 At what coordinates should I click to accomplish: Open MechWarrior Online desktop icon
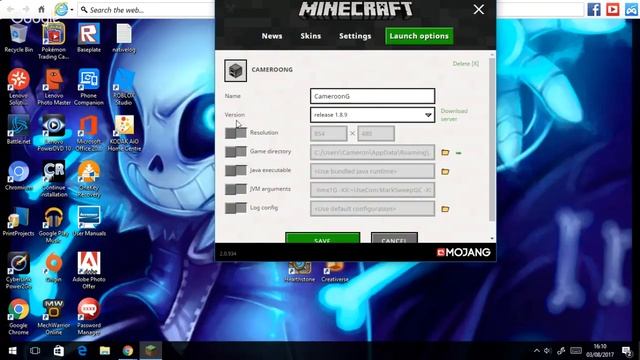click(x=53, y=317)
